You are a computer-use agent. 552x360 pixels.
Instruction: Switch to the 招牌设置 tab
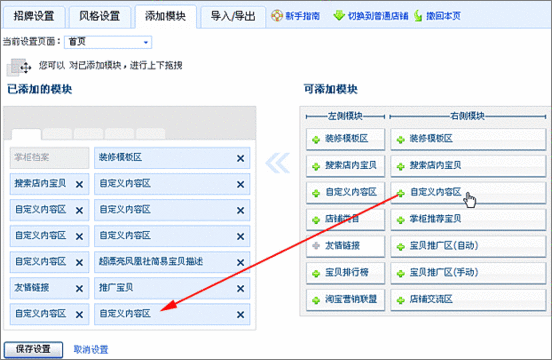click(x=34, y=17)
